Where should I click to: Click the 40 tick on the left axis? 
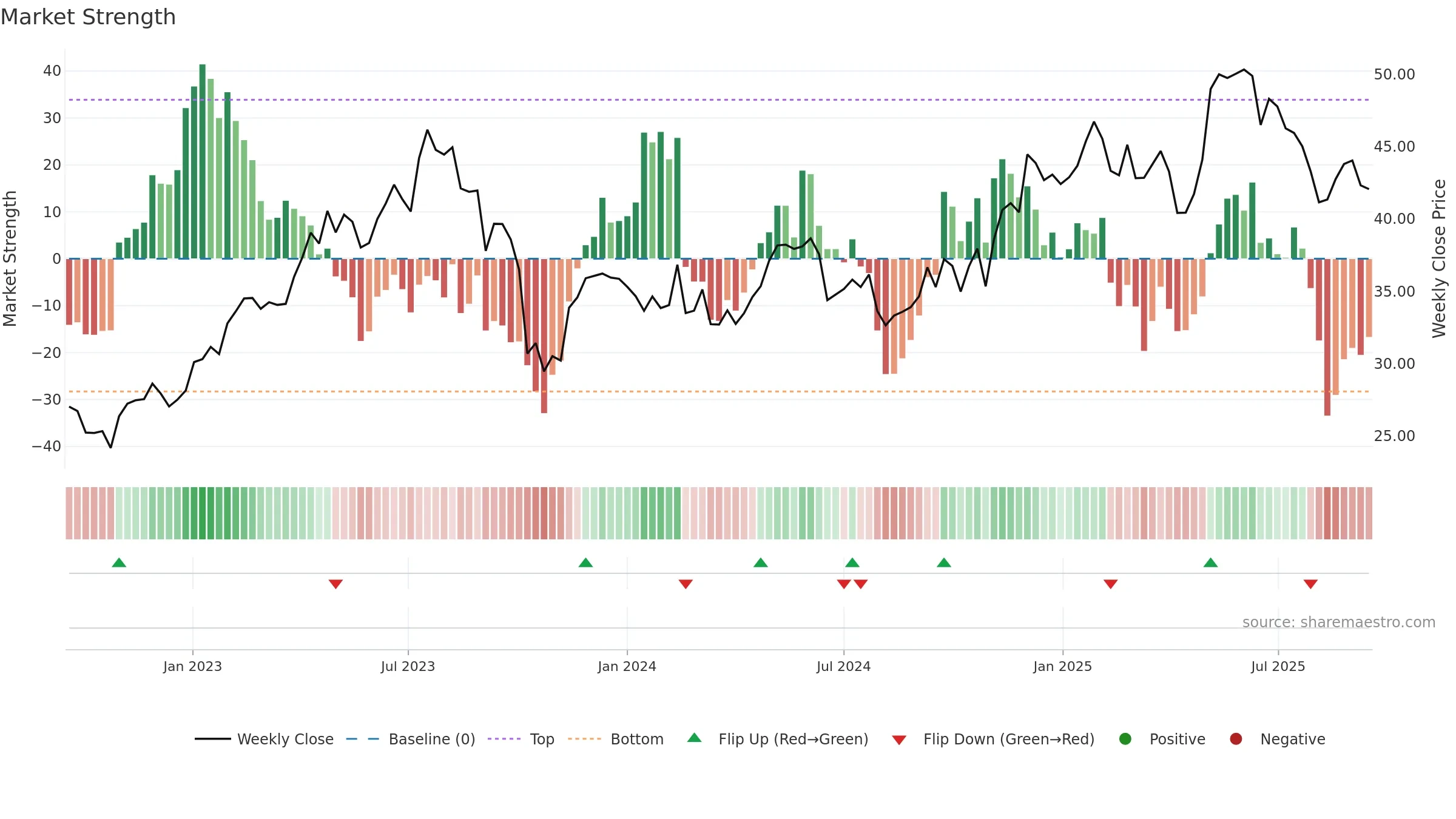tap(52, 71)
